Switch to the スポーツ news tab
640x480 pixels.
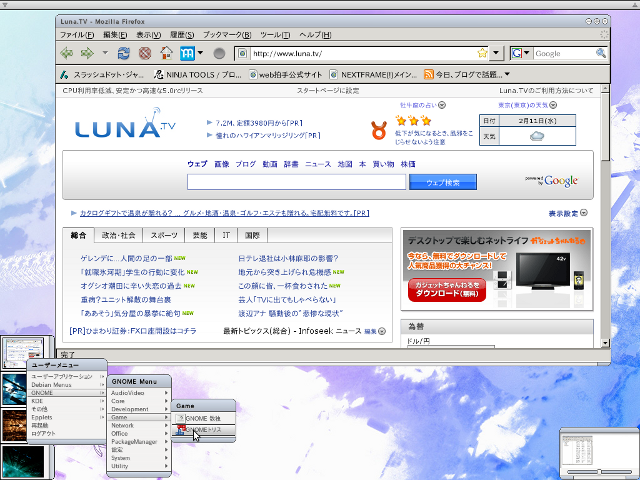(x=164, y=235)
